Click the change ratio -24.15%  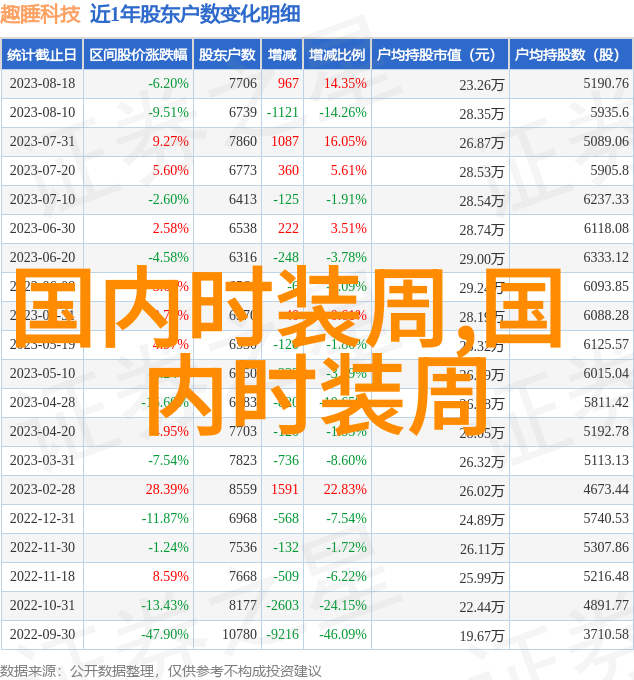coord(343,605)
